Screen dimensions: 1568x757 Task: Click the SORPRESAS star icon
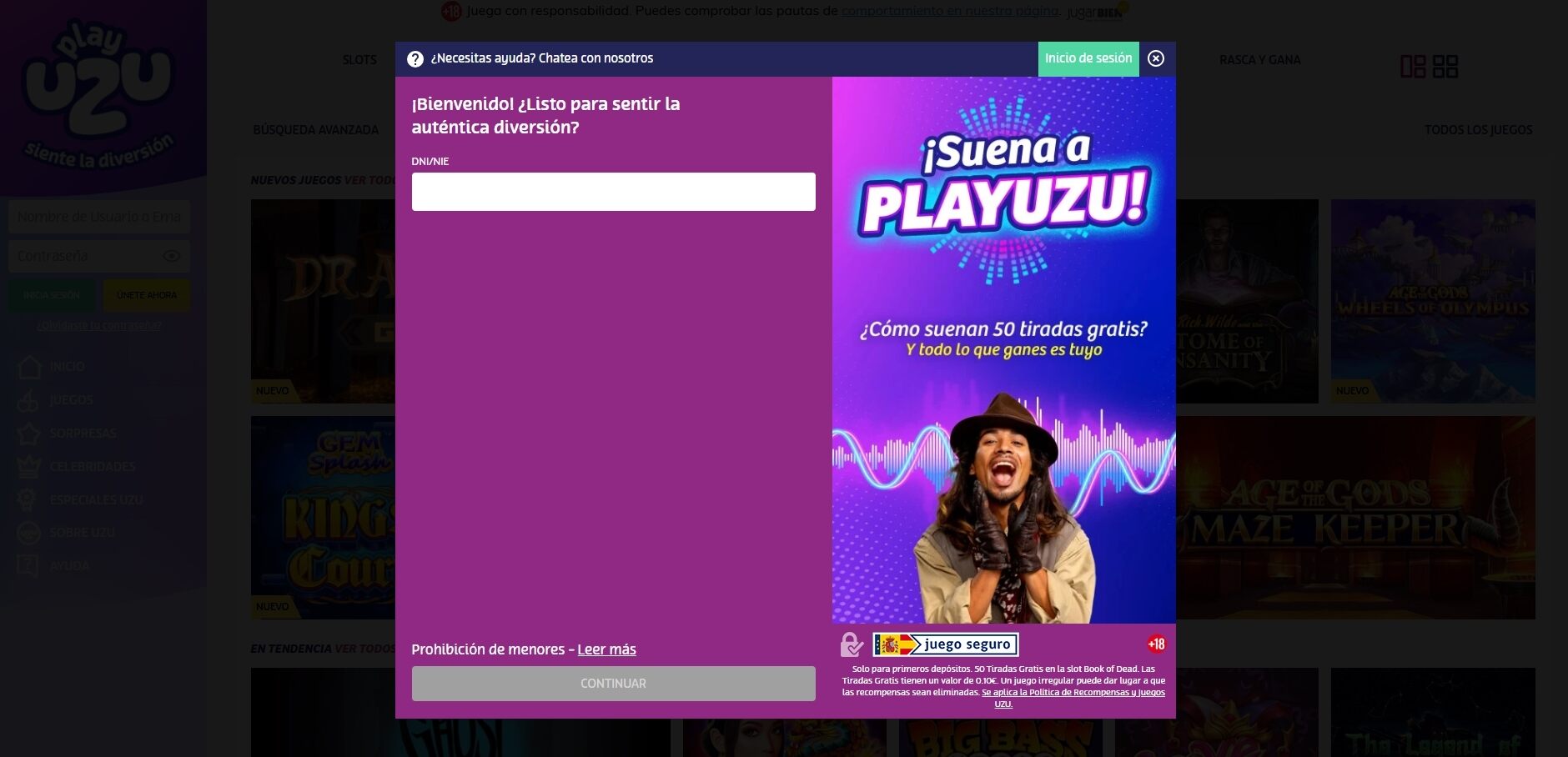29,434
